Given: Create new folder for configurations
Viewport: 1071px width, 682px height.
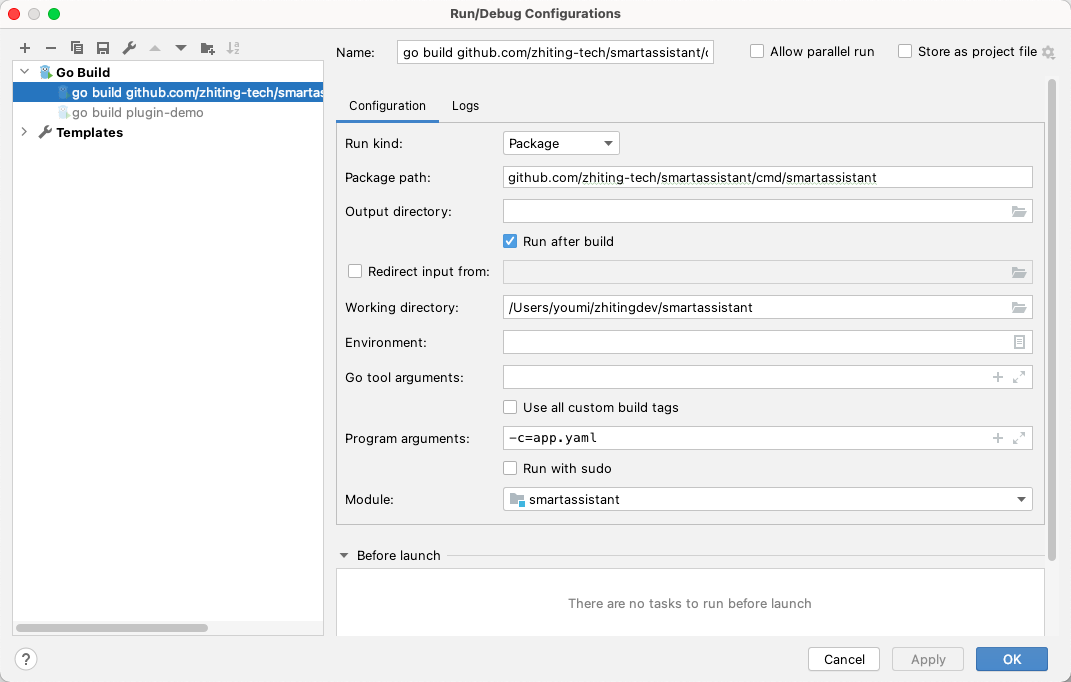Looking at the screenshot, I should [207, 48].
